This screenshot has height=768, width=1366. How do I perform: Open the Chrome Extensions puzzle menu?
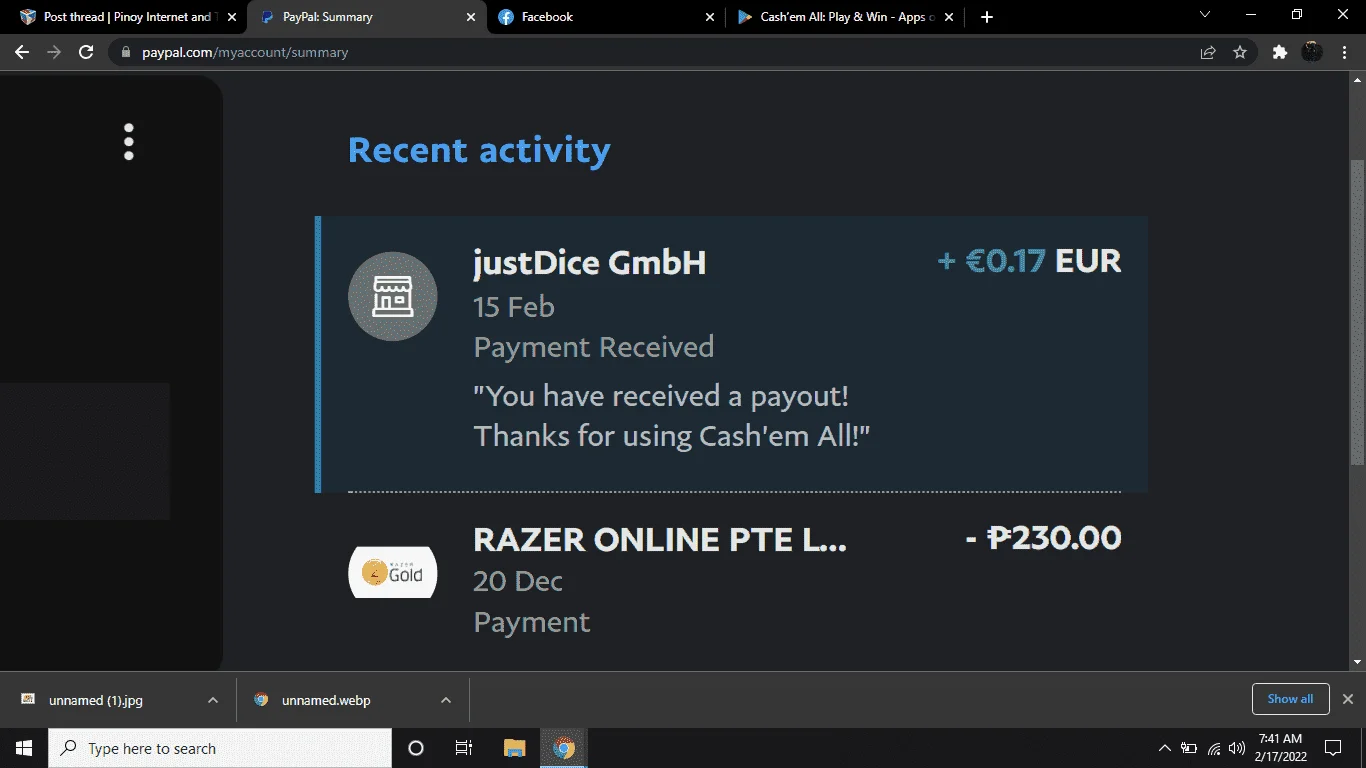pyautogui.click(x=1279, y=52)
